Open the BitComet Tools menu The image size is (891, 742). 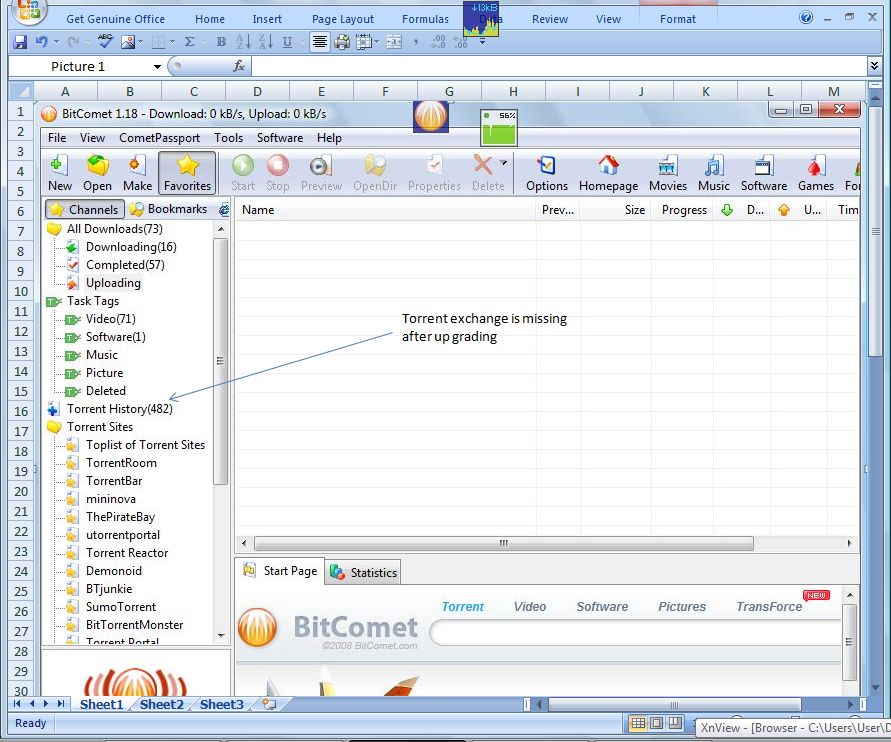click(228, 137)
